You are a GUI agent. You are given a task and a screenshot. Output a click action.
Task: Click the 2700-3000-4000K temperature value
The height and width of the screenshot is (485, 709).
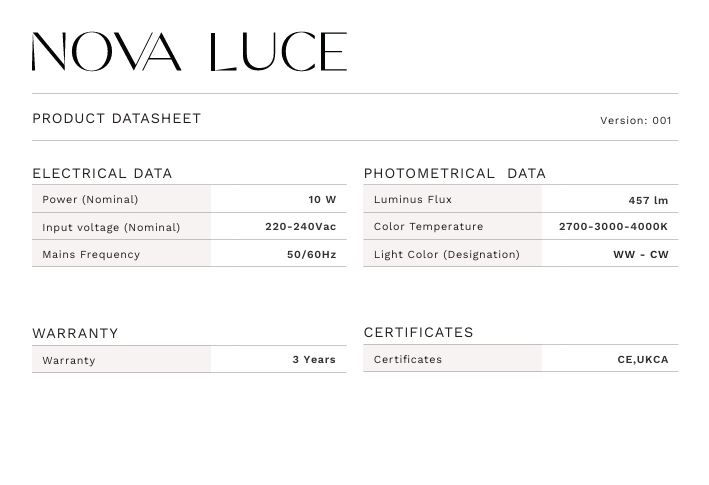pyautogui.click(x=613, y=227)
